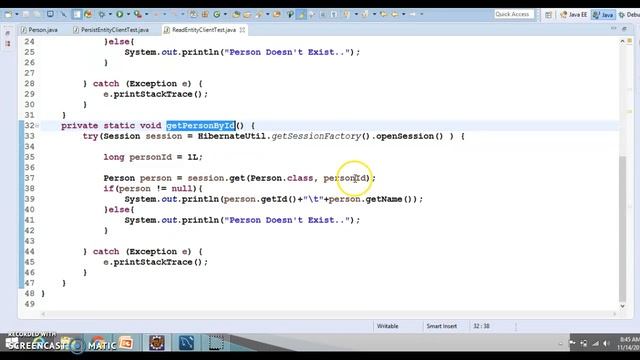Click the HibernateUtil text on line 33

pyautogui.click(x=232, y=136)
